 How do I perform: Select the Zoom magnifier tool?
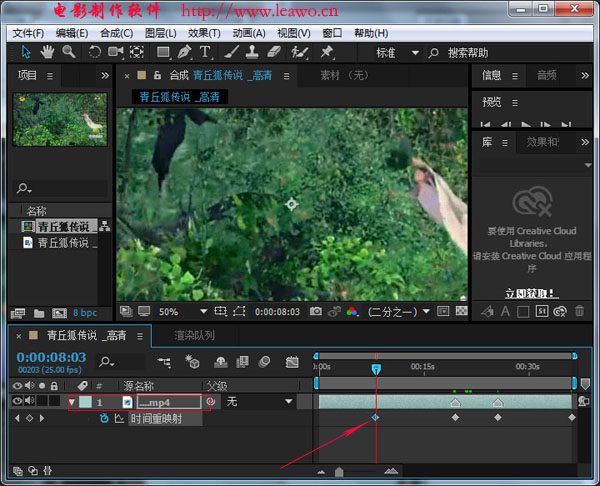point(69,52)
